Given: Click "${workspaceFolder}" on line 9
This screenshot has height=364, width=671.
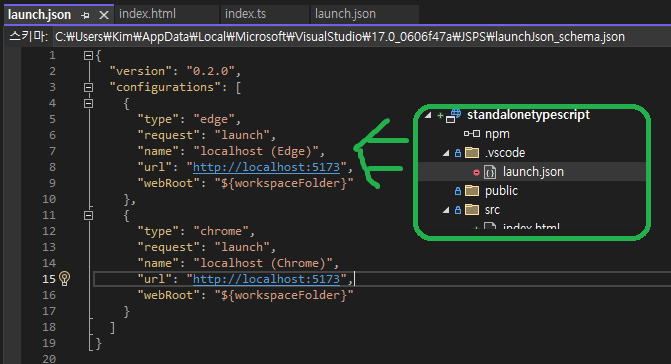Looking at the screenshot, I should pos(284,183).
